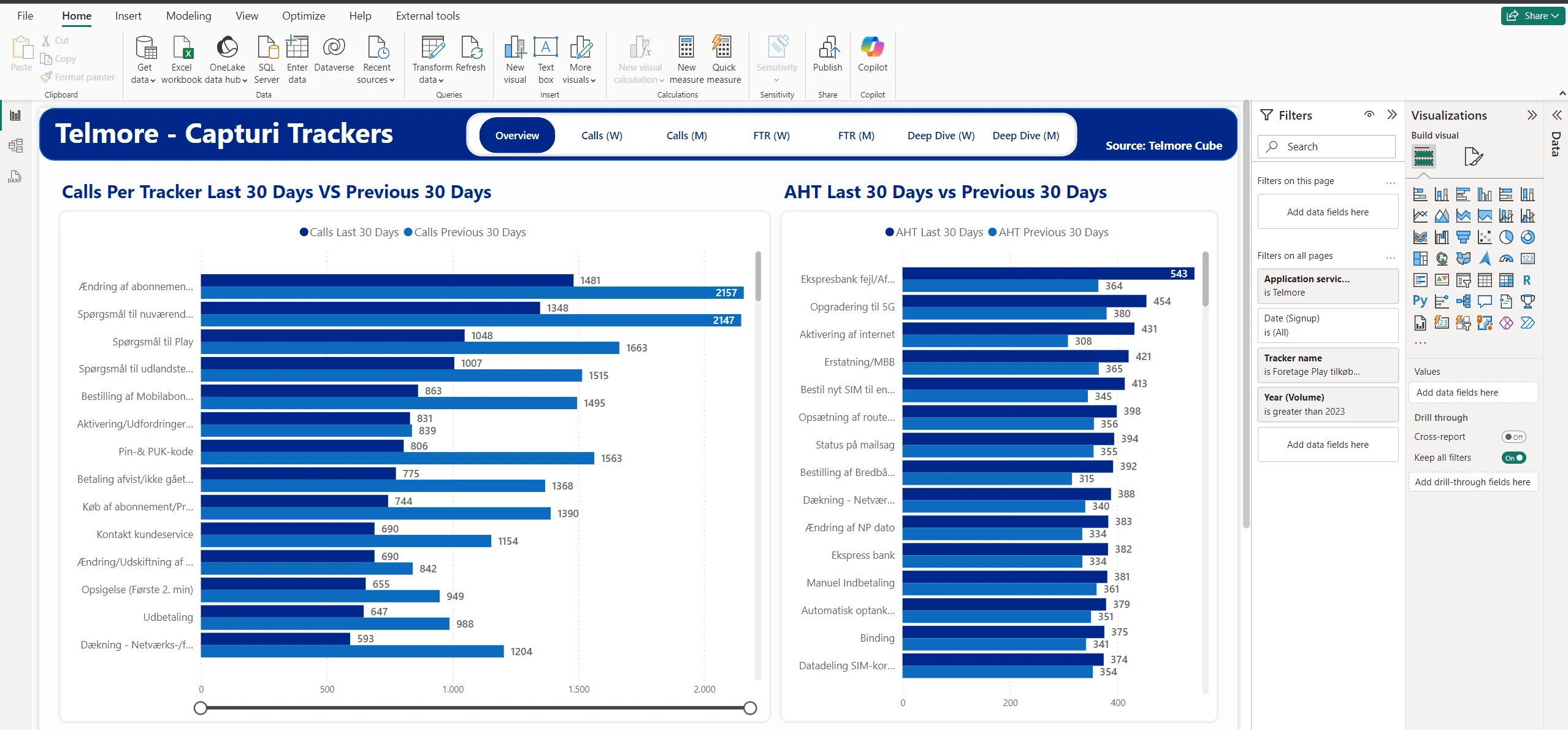Toggle Filters pane visibility eye icon
Screen dimensions: 1568x730
[1369, 115]
